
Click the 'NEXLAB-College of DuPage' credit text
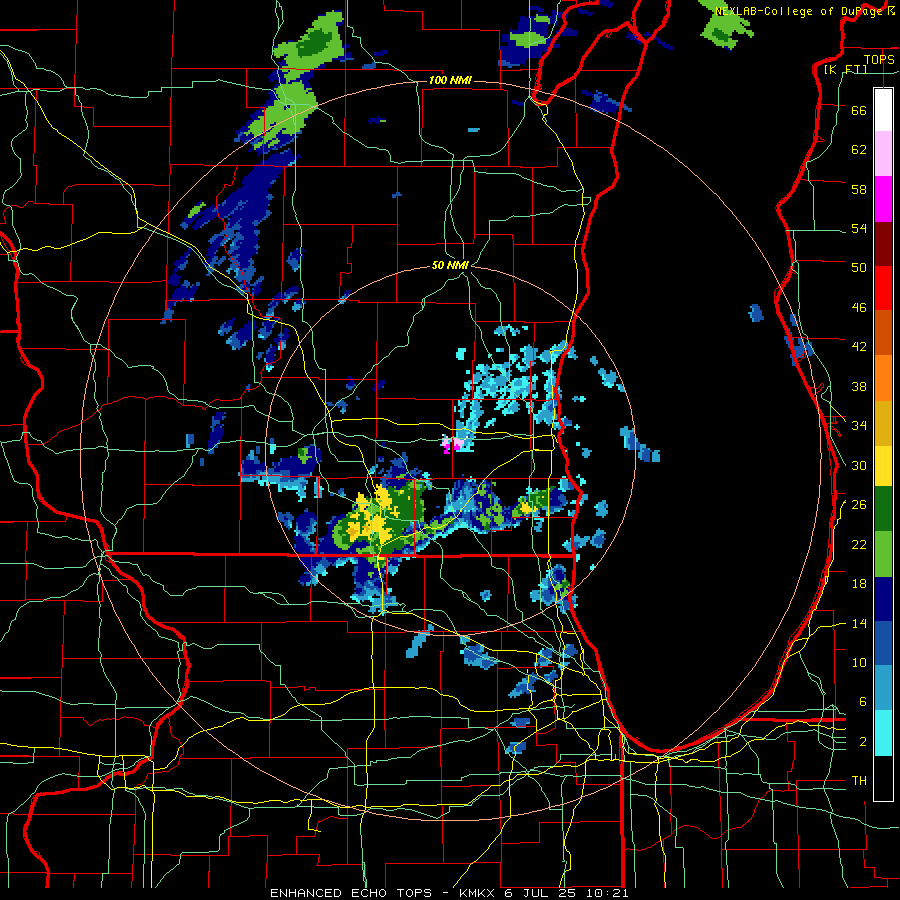(801, 11)
